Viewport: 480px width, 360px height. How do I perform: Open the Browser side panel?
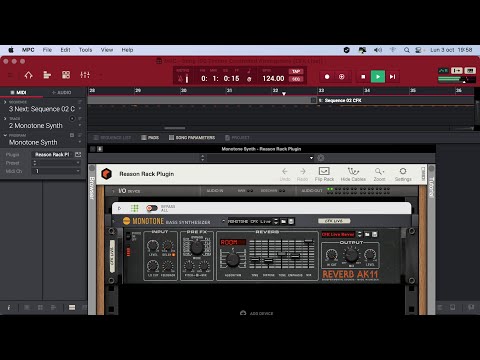point(92,188)
